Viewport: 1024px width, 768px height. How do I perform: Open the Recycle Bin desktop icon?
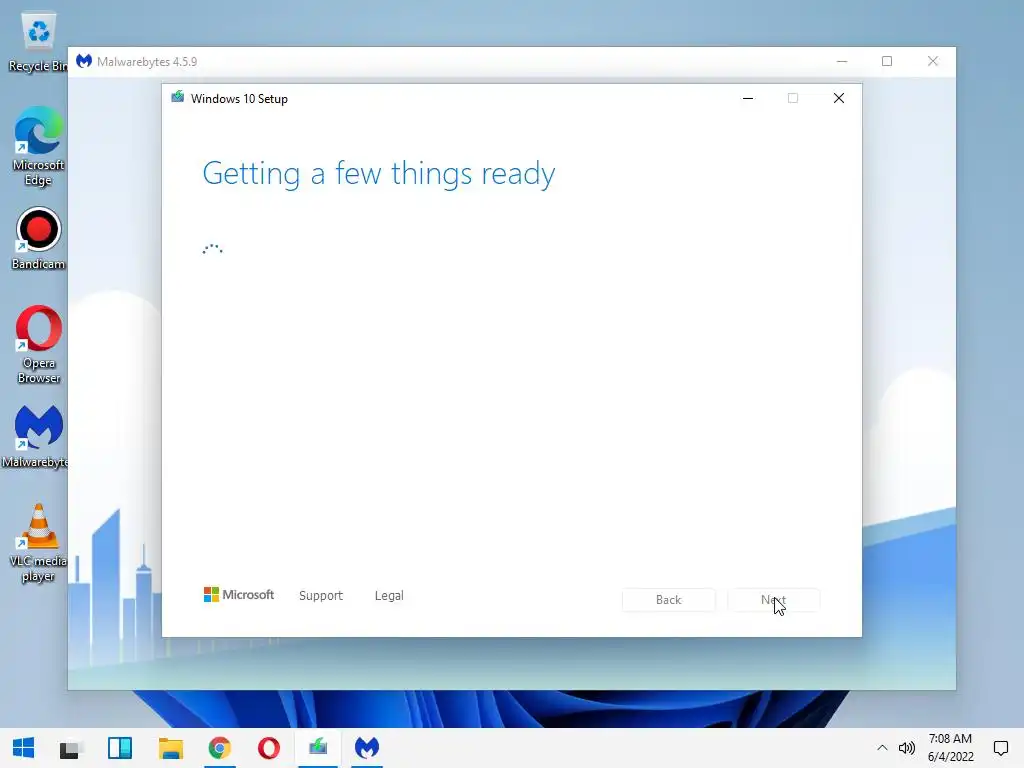pos(37,40)
